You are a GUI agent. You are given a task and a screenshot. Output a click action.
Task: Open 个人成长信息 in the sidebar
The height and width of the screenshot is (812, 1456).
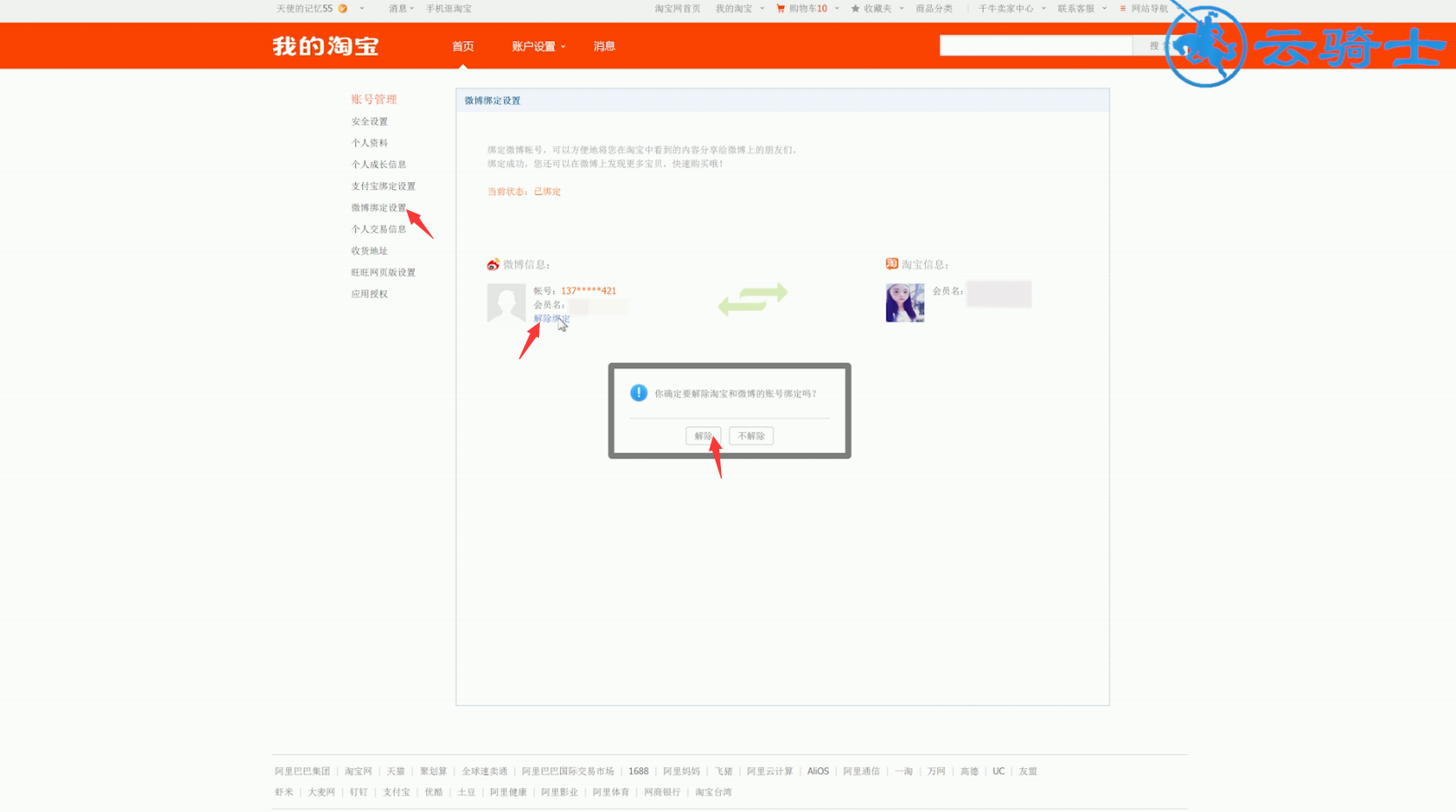(x=379, y=164)
